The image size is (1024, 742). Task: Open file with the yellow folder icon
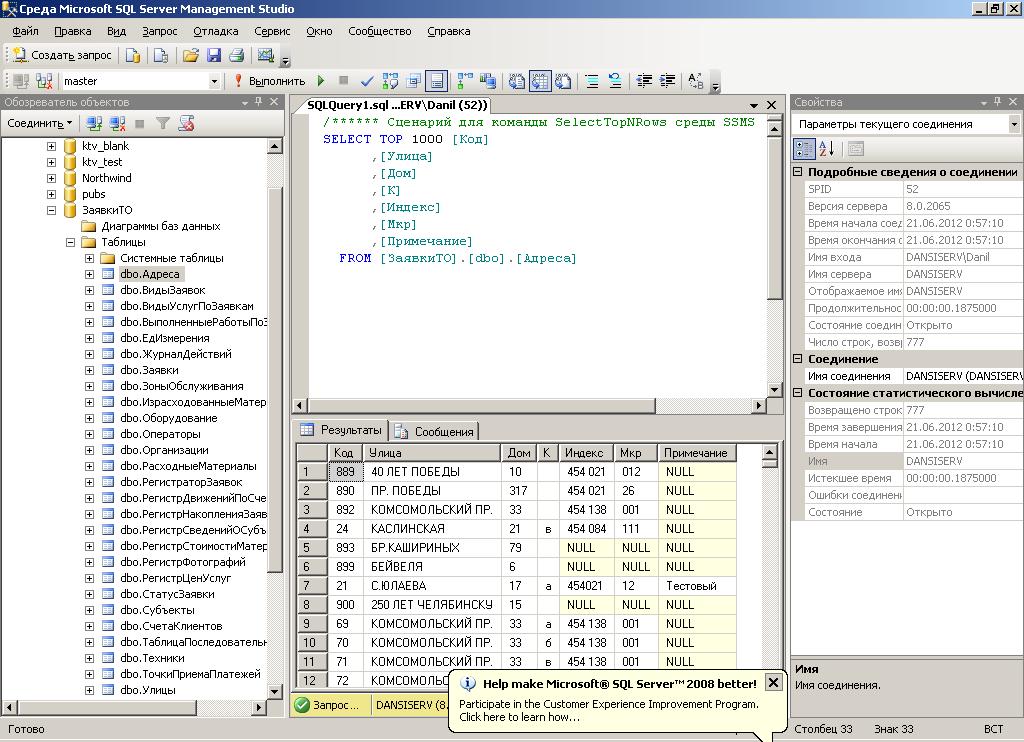[x=191, y=56]
